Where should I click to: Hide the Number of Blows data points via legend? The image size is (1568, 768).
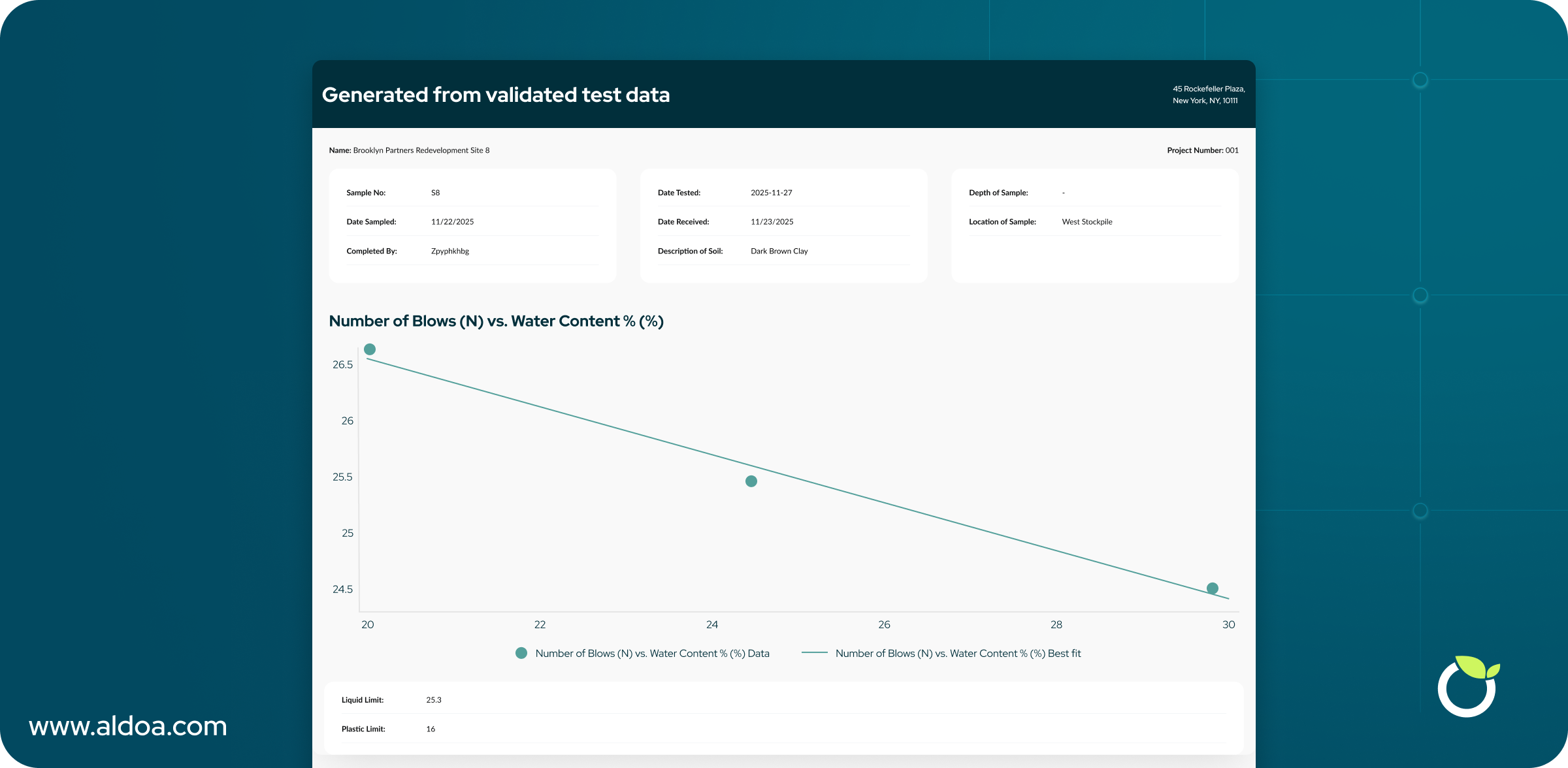click(x=651, y=653)
